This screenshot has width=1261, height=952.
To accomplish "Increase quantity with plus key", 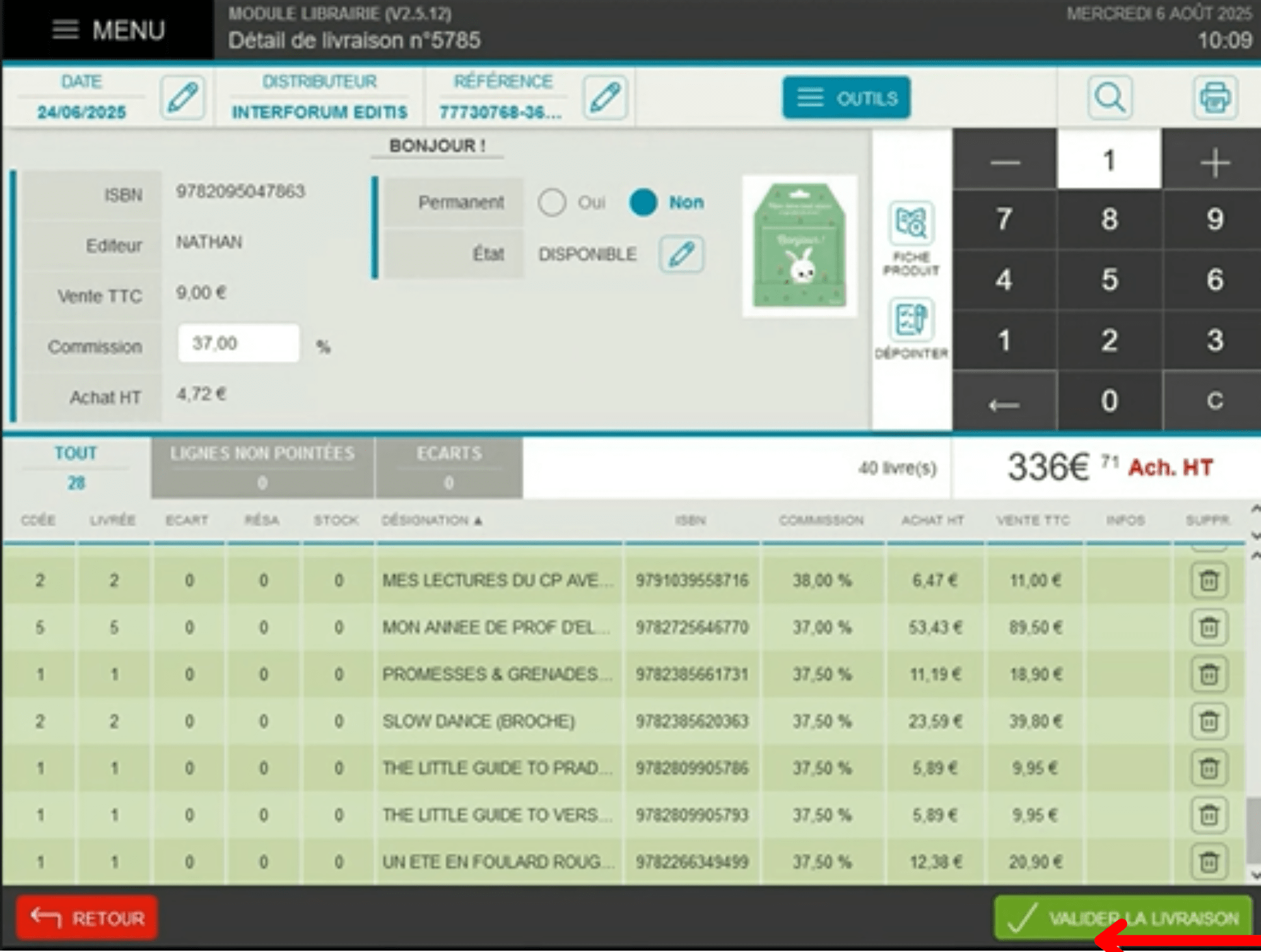I will click(x=1214, y=161).
